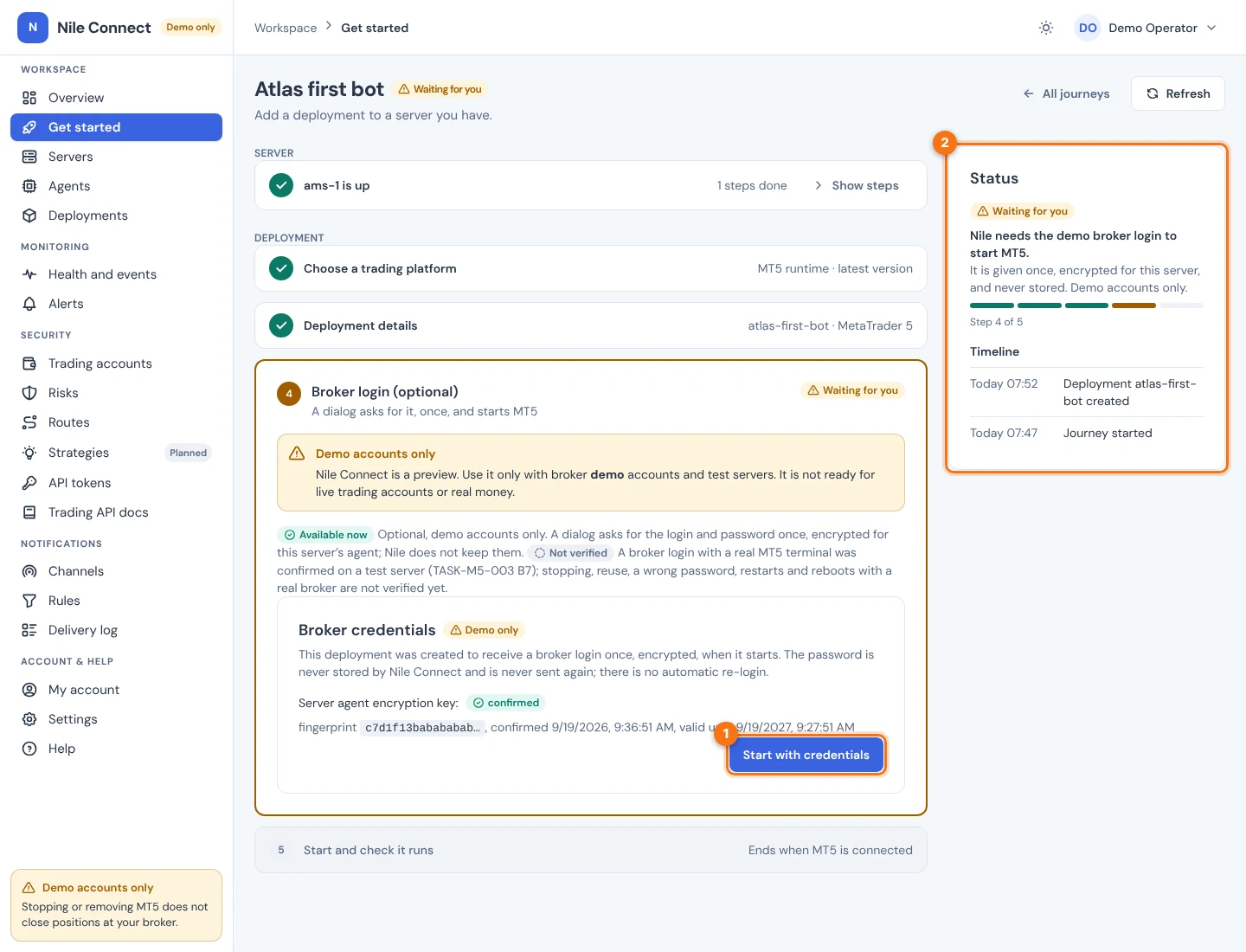Click the Strategies lightbulb icon
Viewport: 1246px width, 952px height.
29,453
